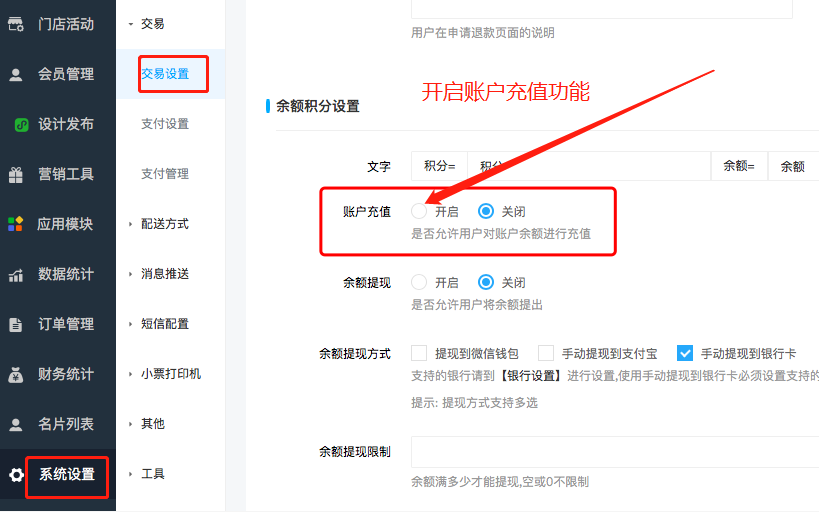The image size is (819, 512).
Task: Enable 账户充值 by selecting 开启
Action: click(419, 211)
